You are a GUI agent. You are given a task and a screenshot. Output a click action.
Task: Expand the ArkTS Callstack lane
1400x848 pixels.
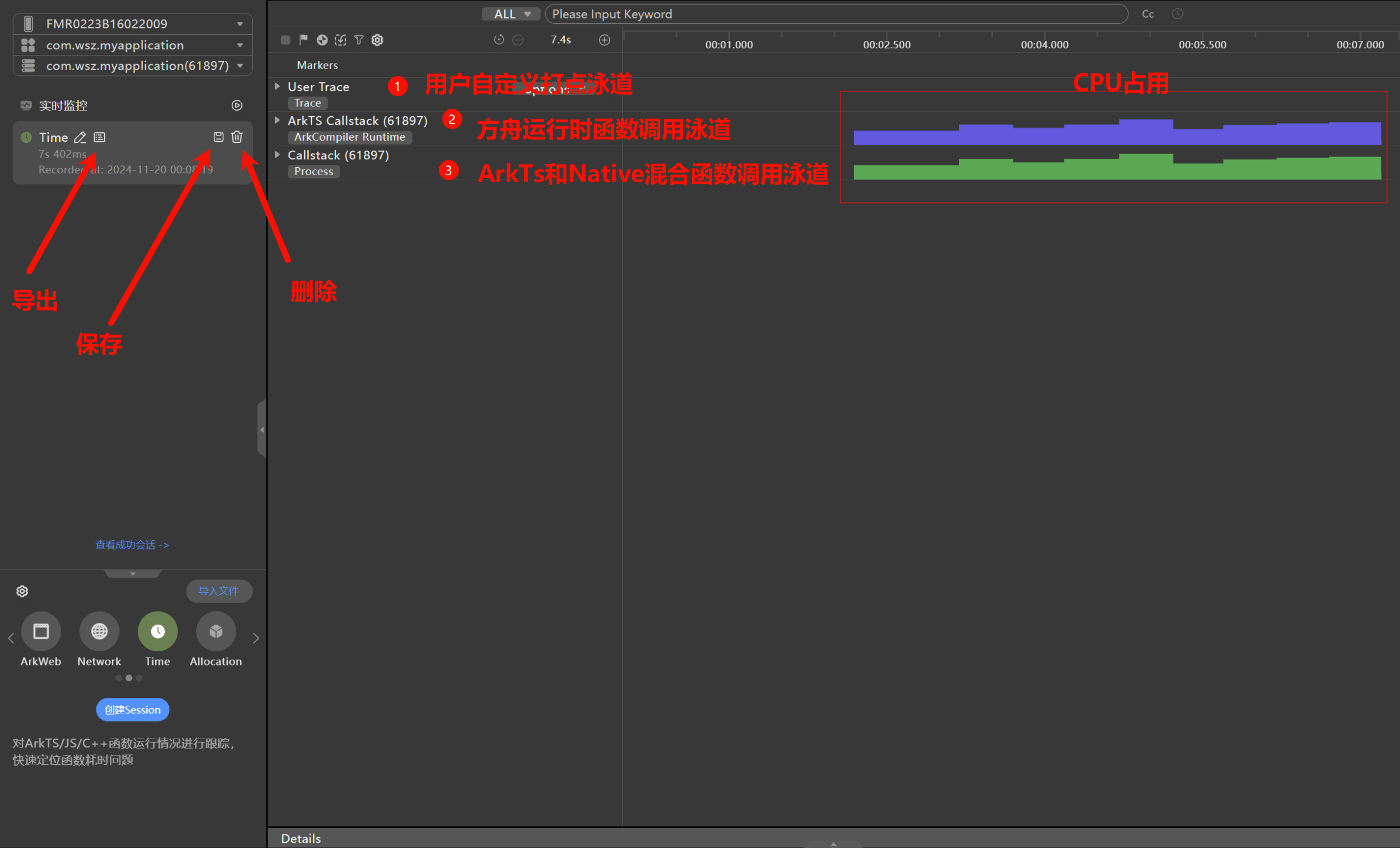tap(277, 121)
